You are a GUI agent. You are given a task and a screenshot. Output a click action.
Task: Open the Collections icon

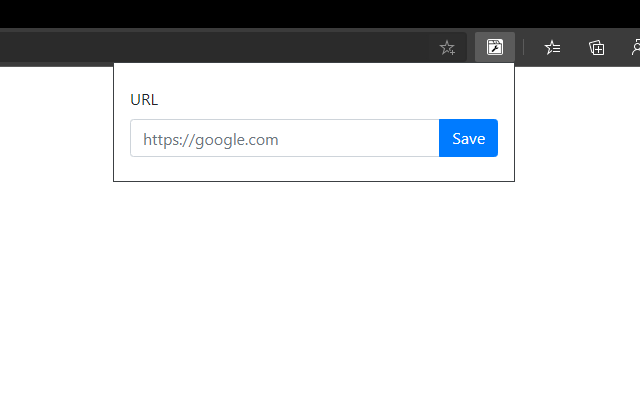[596, 47]
